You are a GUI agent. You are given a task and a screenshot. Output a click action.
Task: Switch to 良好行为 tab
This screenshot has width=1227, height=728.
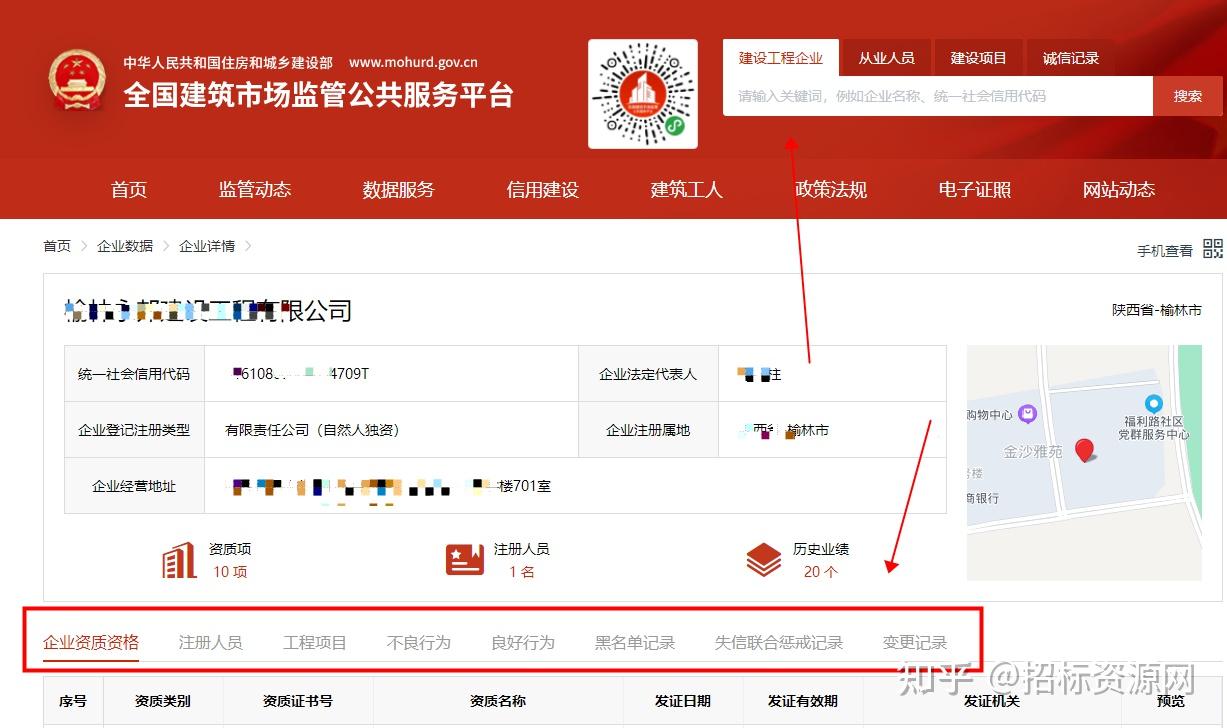[523, 643]
